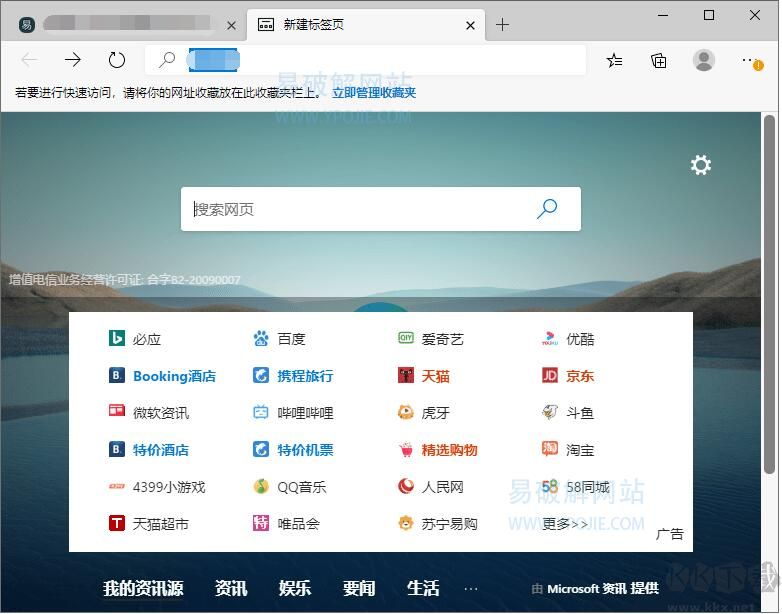Open the user profile avatar
This screenshot has width=782, height=614.
pos(703,60)
